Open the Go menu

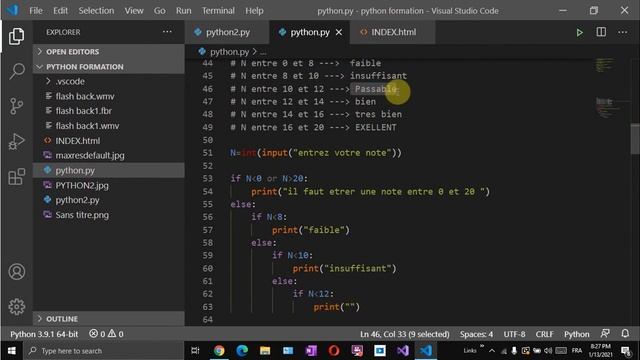pyautogui.click(x=160, y=11)
